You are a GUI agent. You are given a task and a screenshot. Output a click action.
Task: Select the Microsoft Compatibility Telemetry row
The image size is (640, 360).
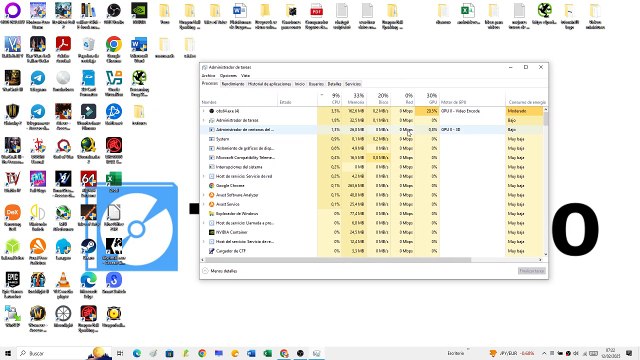[x=371, y=158]
